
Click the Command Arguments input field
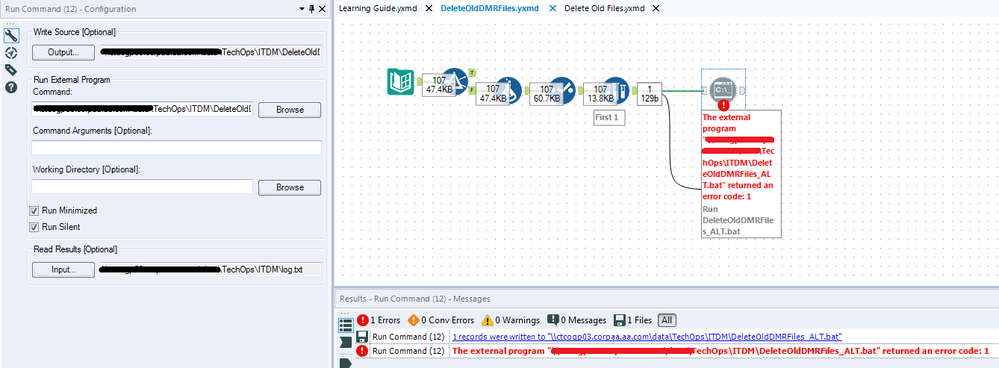176,148
